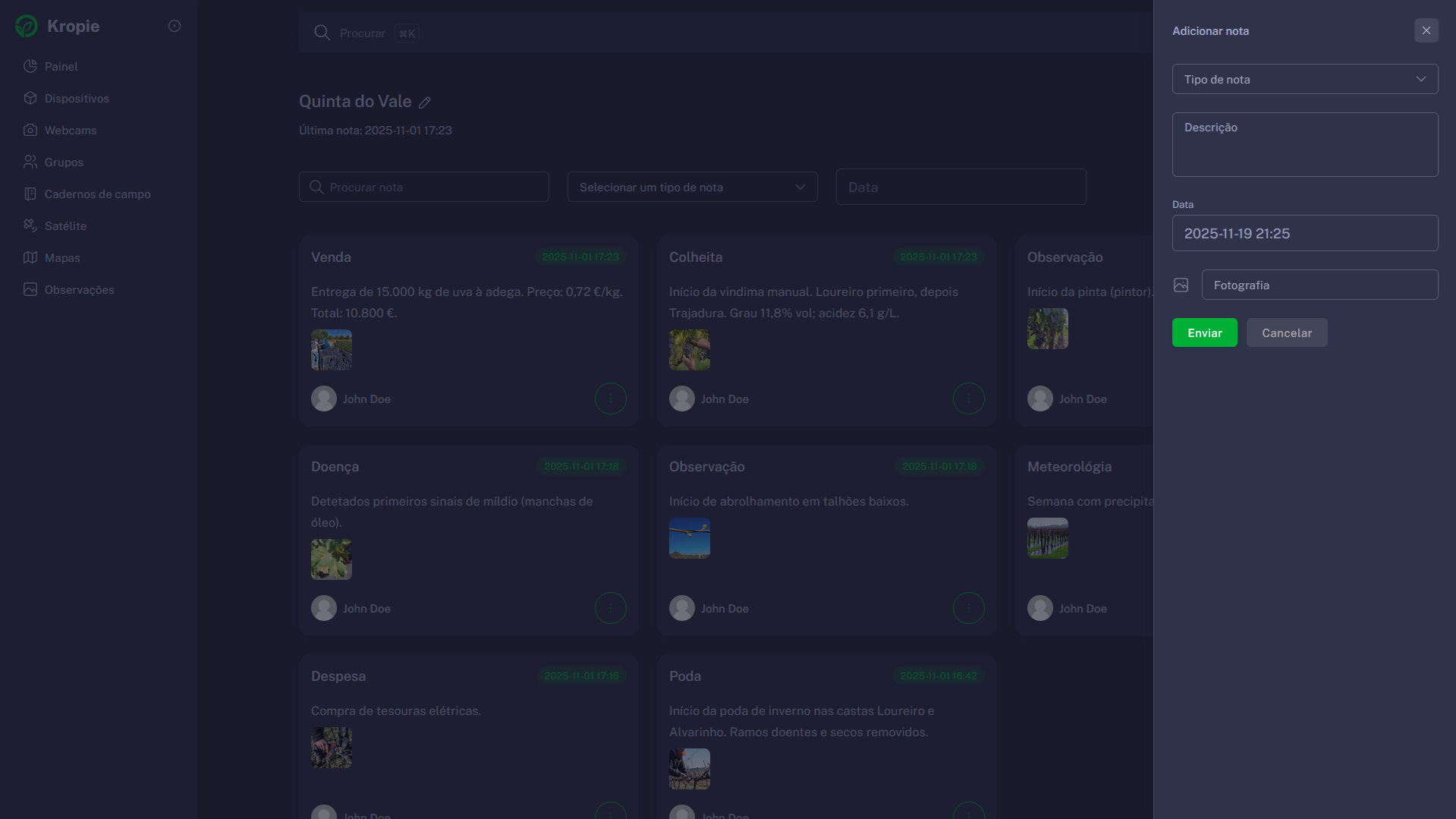This screenshot has height=819, width=1456.
Task: Close the Adicionar nota panel
Action: (x=1426, y=31)
